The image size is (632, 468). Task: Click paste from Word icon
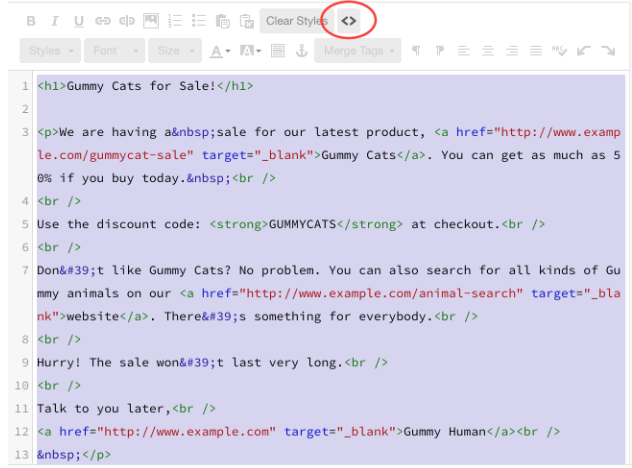pyautogui.click(x=247, y=21)
